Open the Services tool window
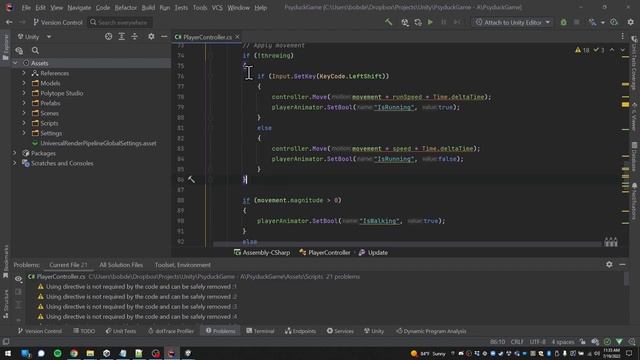640x360 pixels. click(340, 331)
